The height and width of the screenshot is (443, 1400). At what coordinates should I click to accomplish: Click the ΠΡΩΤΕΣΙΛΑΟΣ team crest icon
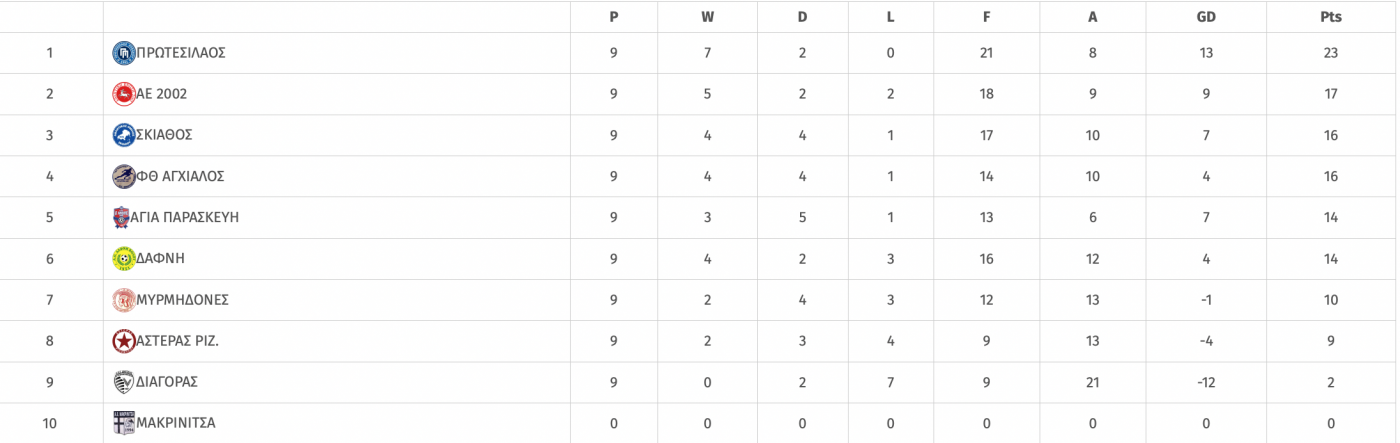(124, 53)
